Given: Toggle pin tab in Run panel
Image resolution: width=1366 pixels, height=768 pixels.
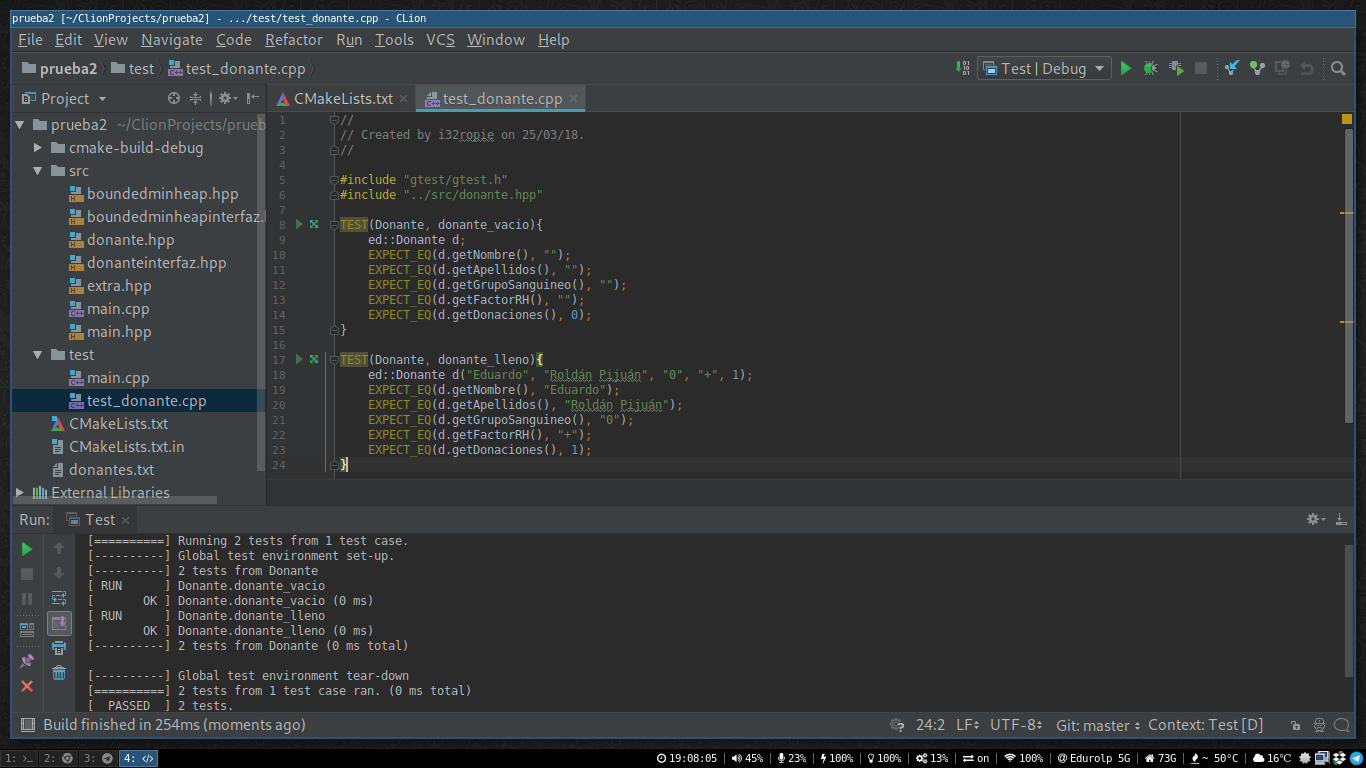Looking at the screenshot, I should 27,661.
